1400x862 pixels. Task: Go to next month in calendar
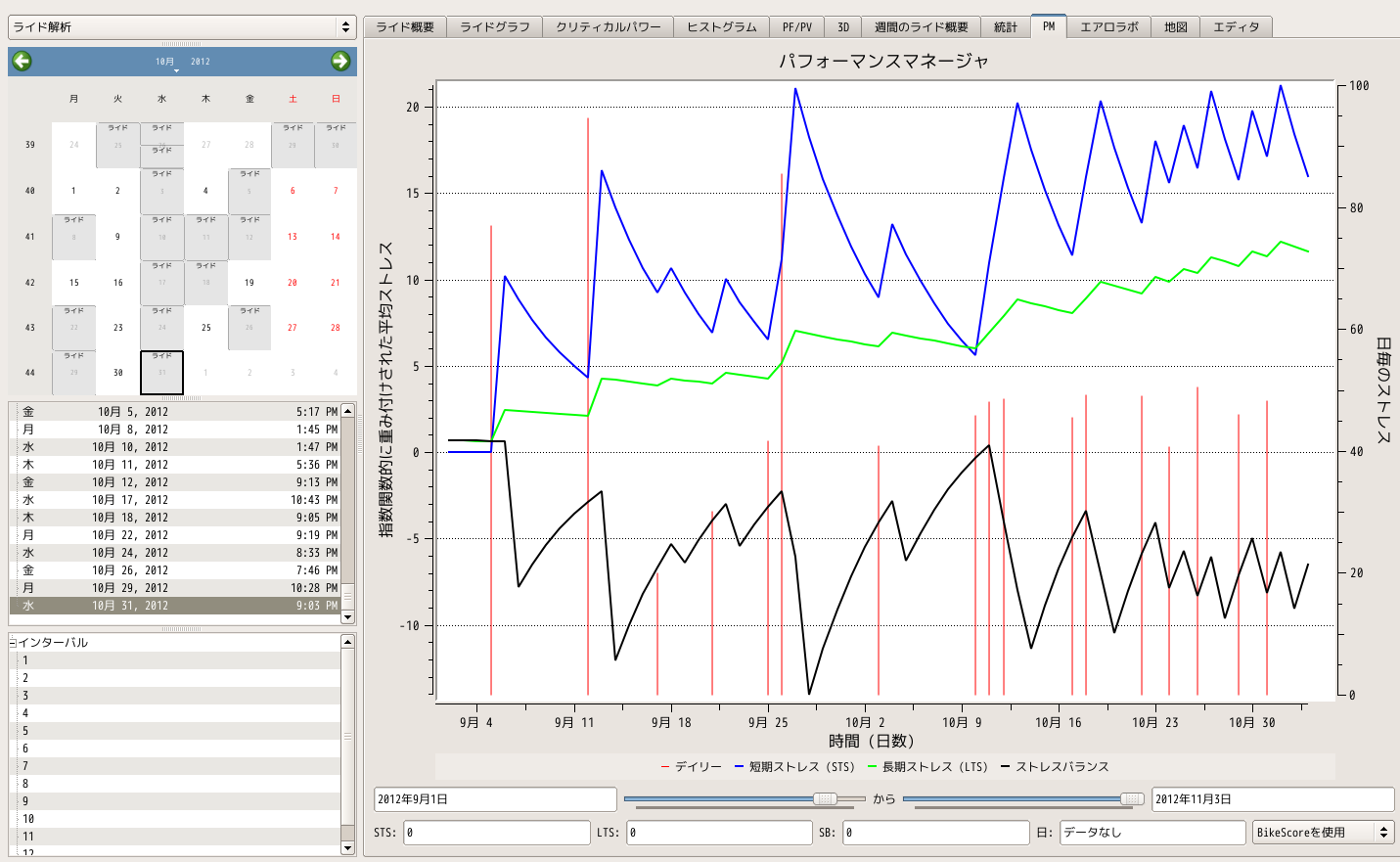[x=340, y=61]
